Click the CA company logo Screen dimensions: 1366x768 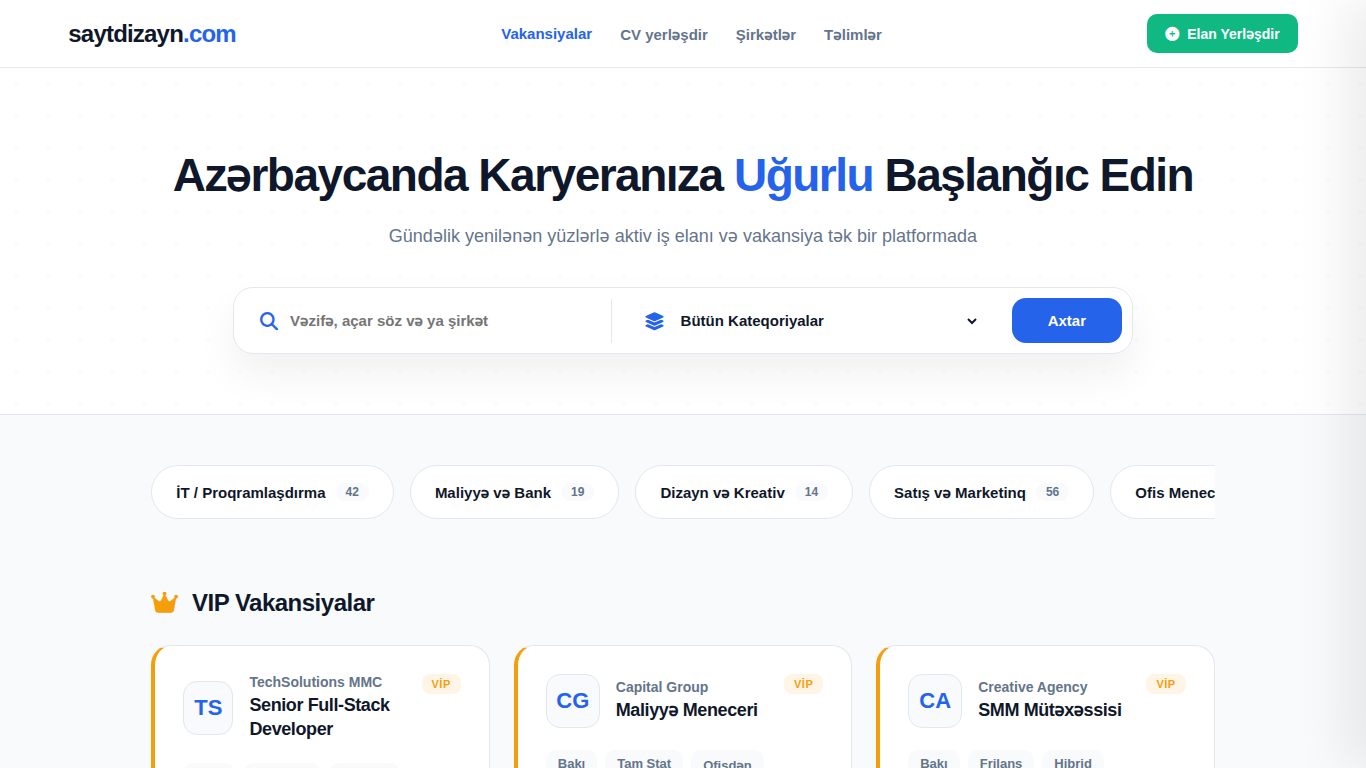(x=935, y=701)
